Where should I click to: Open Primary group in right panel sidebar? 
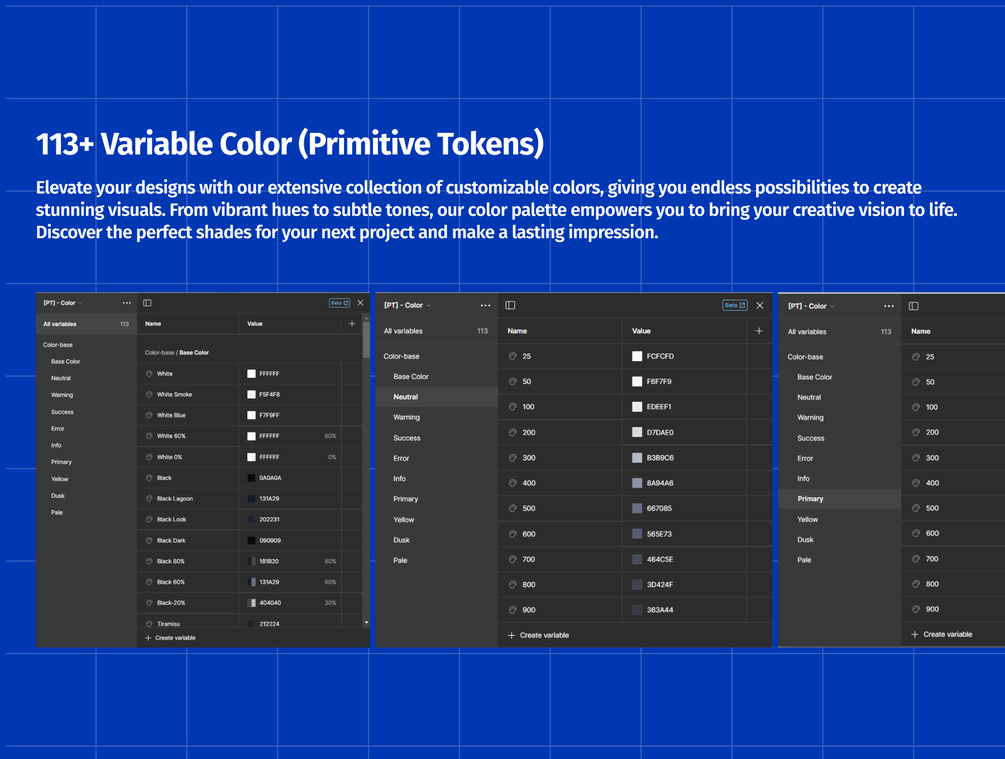click(840, 499)
